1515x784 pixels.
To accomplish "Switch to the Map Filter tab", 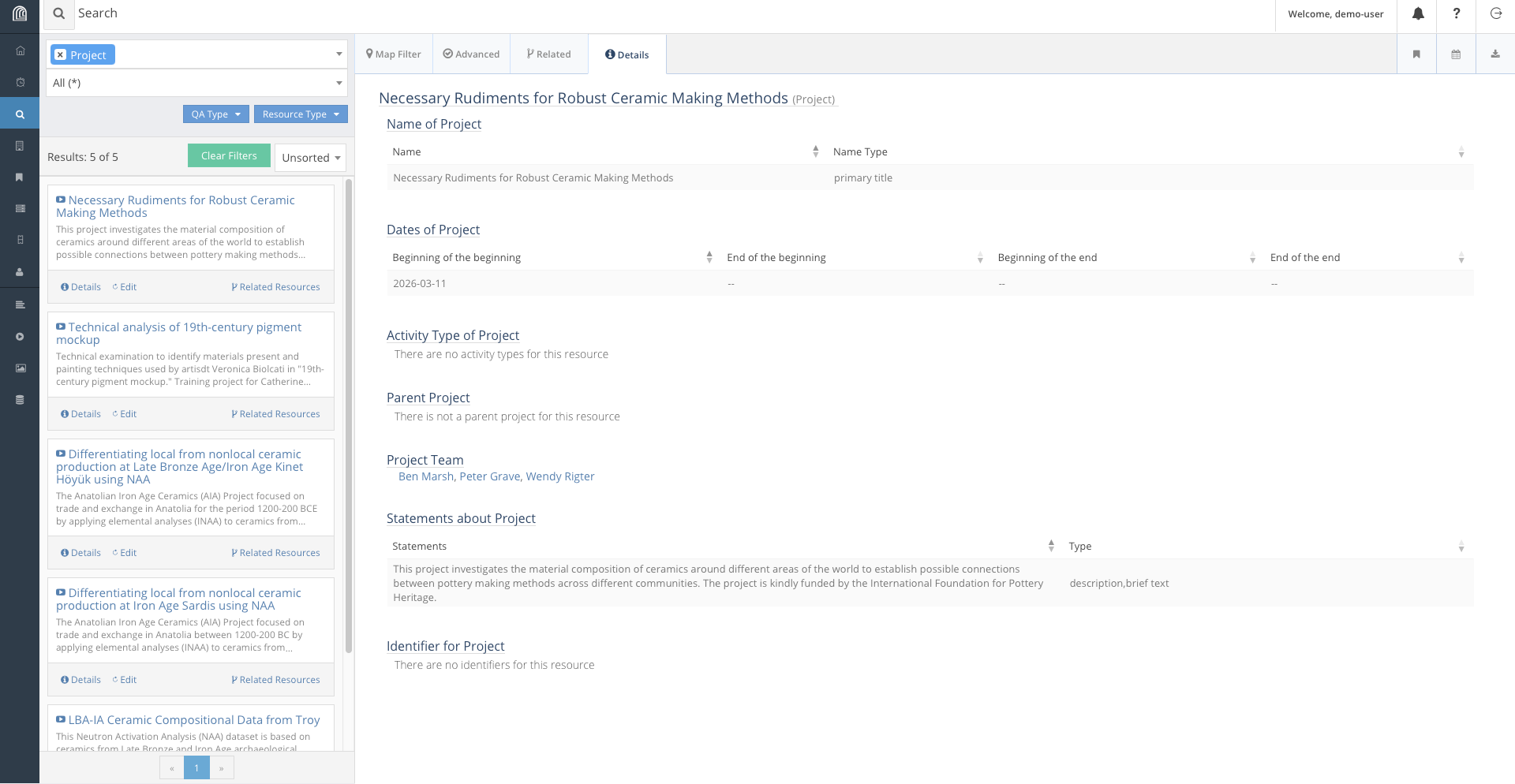I will [x=393, y=54].
